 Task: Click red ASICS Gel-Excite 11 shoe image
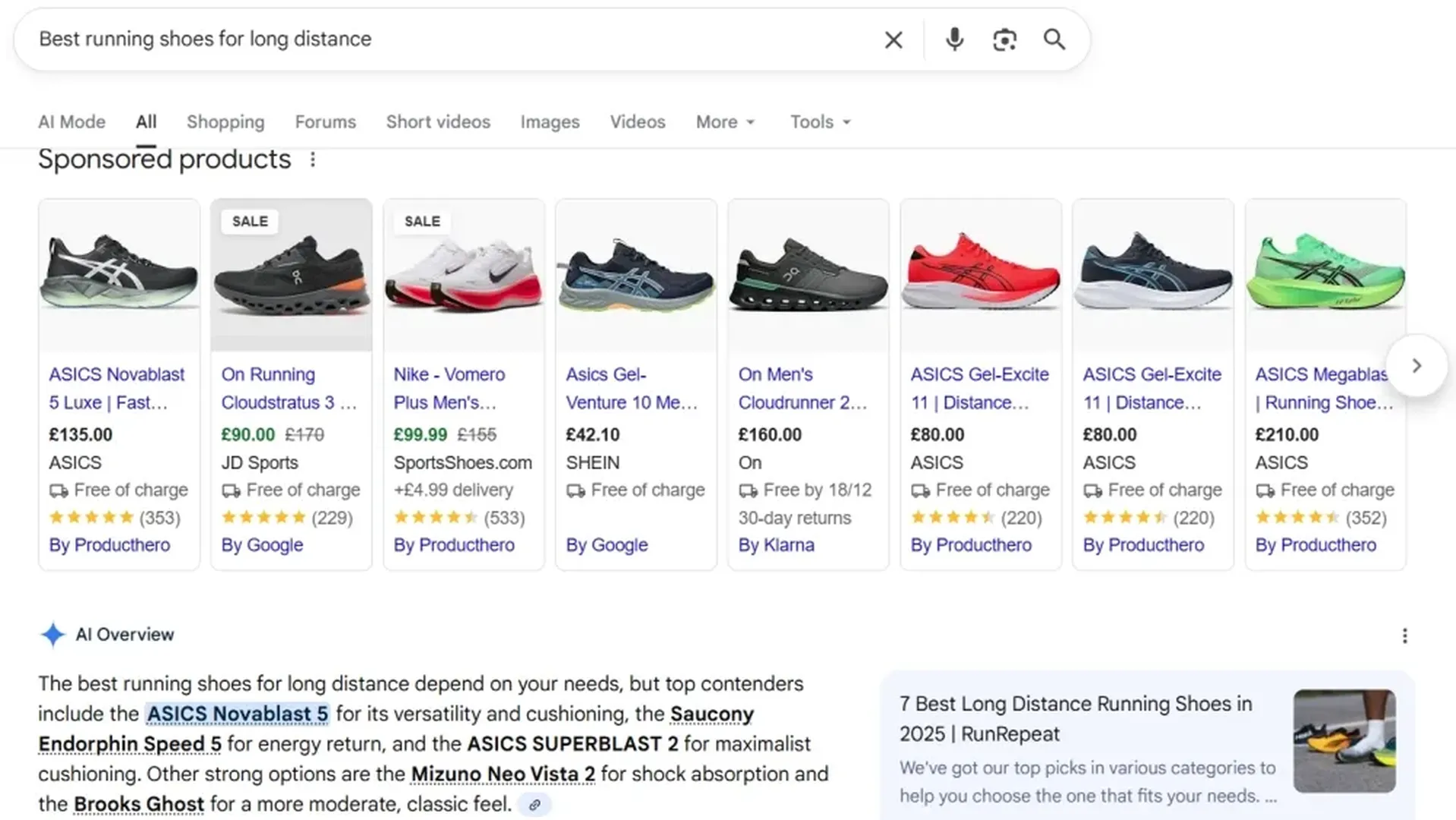[981, 275]
